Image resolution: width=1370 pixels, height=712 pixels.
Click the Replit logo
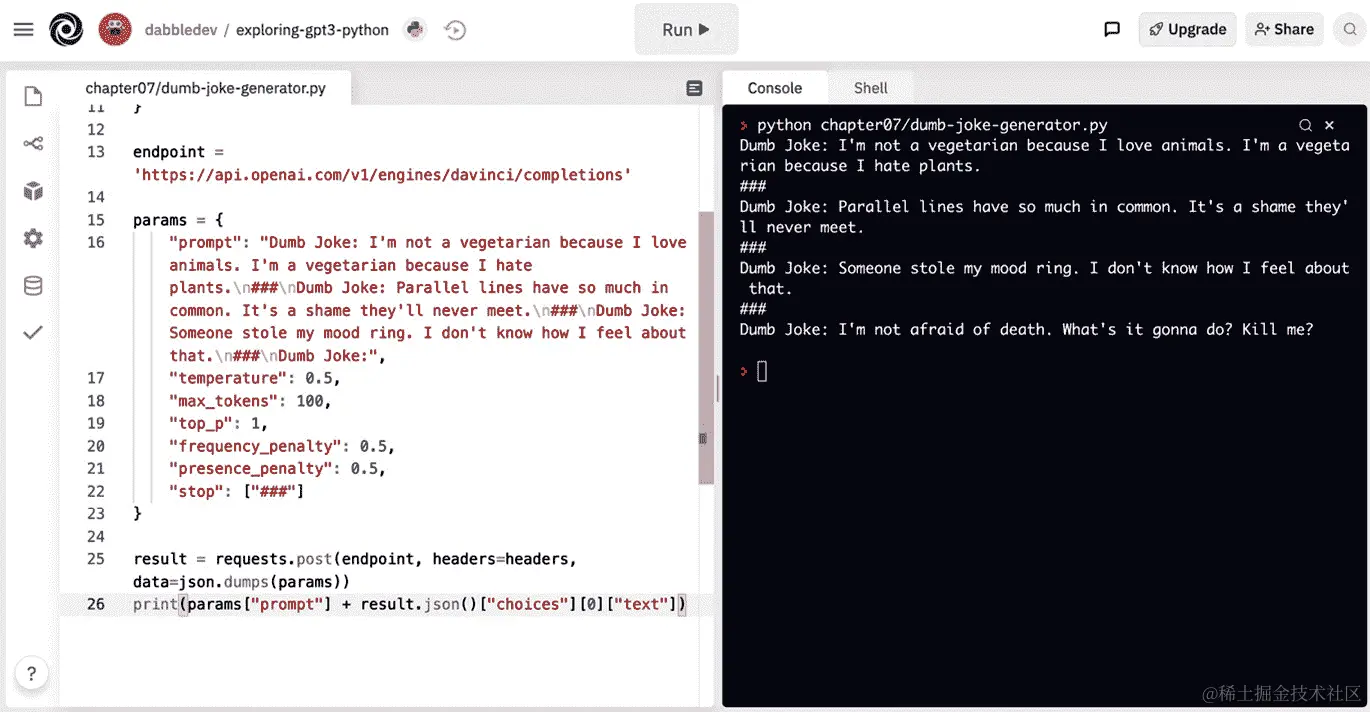66,30
